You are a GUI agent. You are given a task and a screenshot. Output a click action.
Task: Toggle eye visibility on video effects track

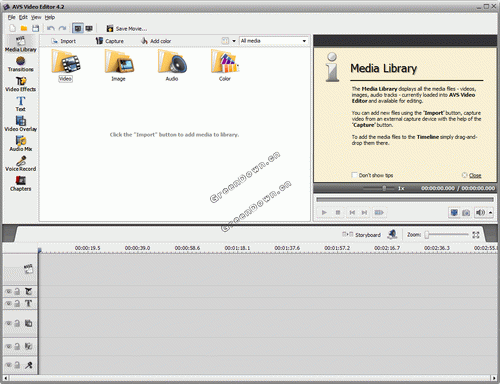pos(8,292)
